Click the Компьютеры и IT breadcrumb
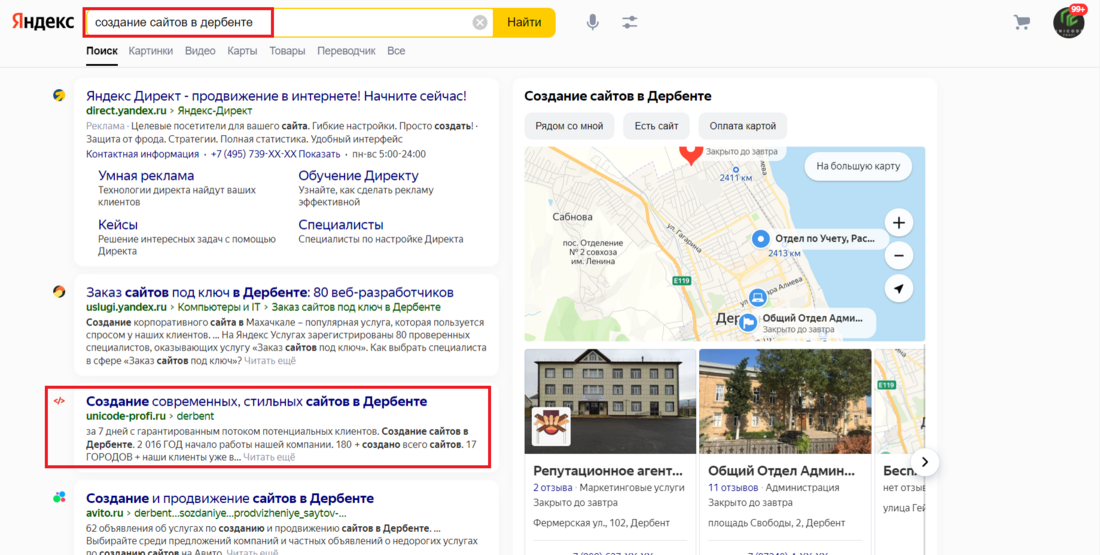This screenshot has height=555, width=1100. point(220,307)
